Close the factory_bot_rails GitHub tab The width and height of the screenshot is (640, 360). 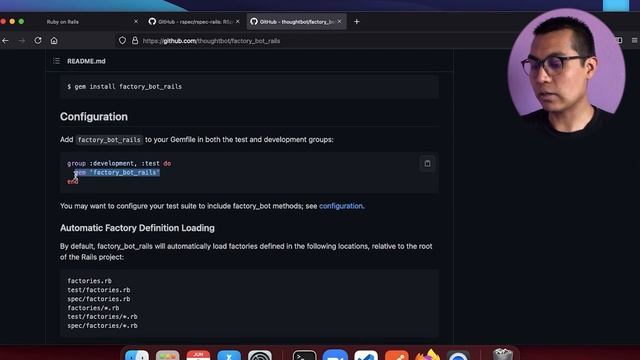339,21
